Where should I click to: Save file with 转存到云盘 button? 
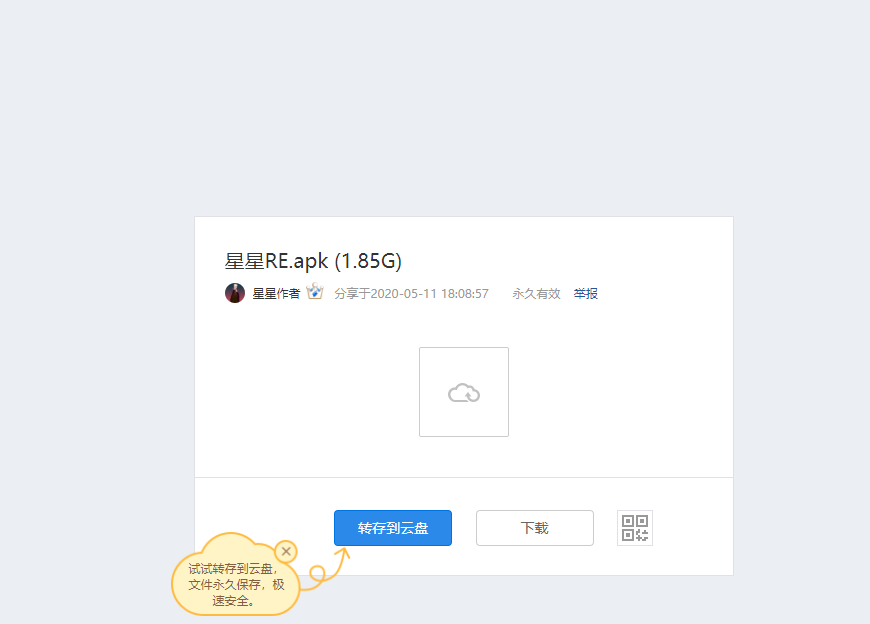tap(393, 528)
